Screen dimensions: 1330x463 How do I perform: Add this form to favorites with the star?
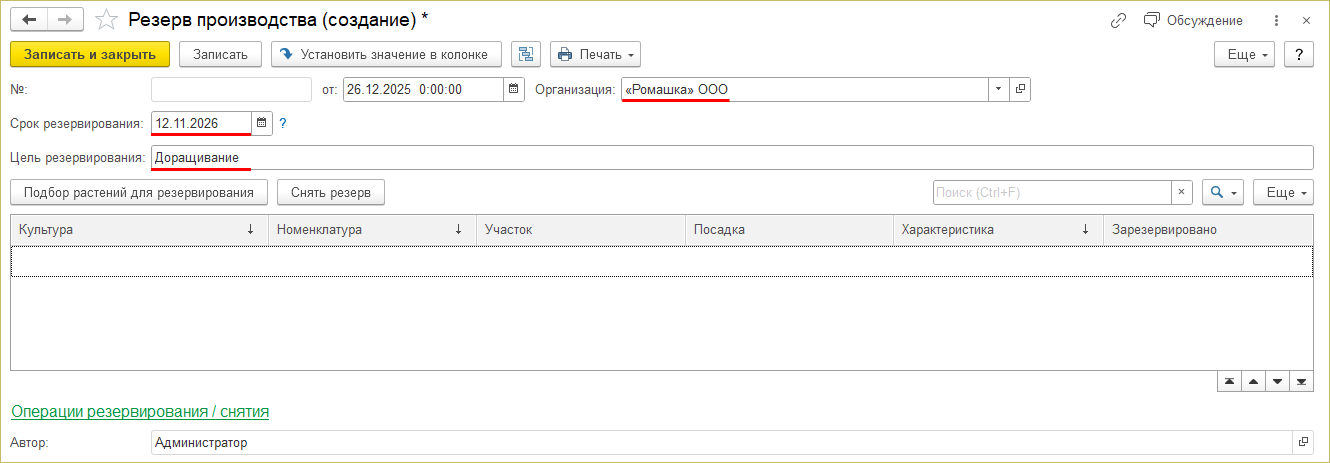pyautogui.click(x=105, y=20)
